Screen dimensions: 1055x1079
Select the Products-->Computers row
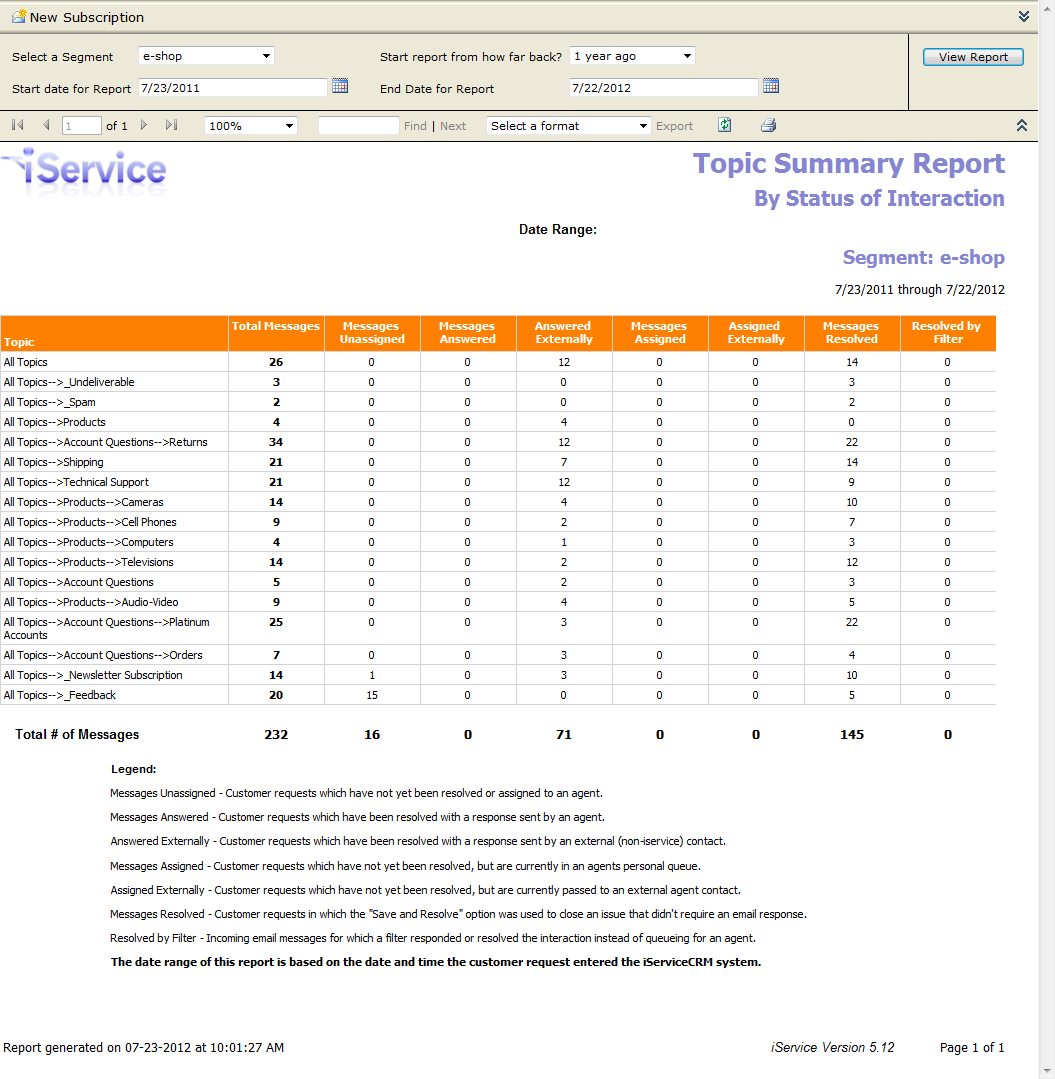pos(498,542)
